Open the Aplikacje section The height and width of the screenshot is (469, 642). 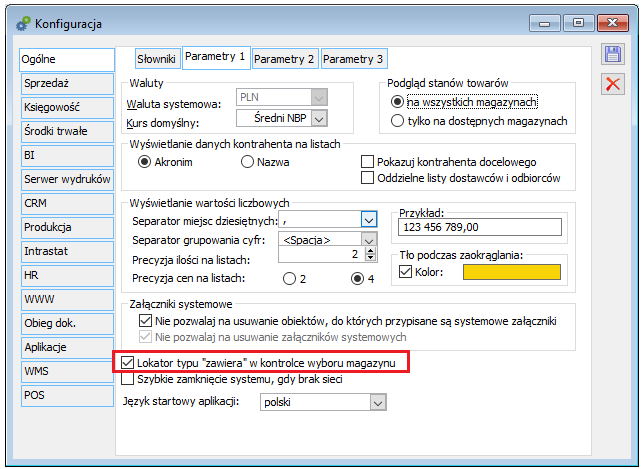[67, 347]
